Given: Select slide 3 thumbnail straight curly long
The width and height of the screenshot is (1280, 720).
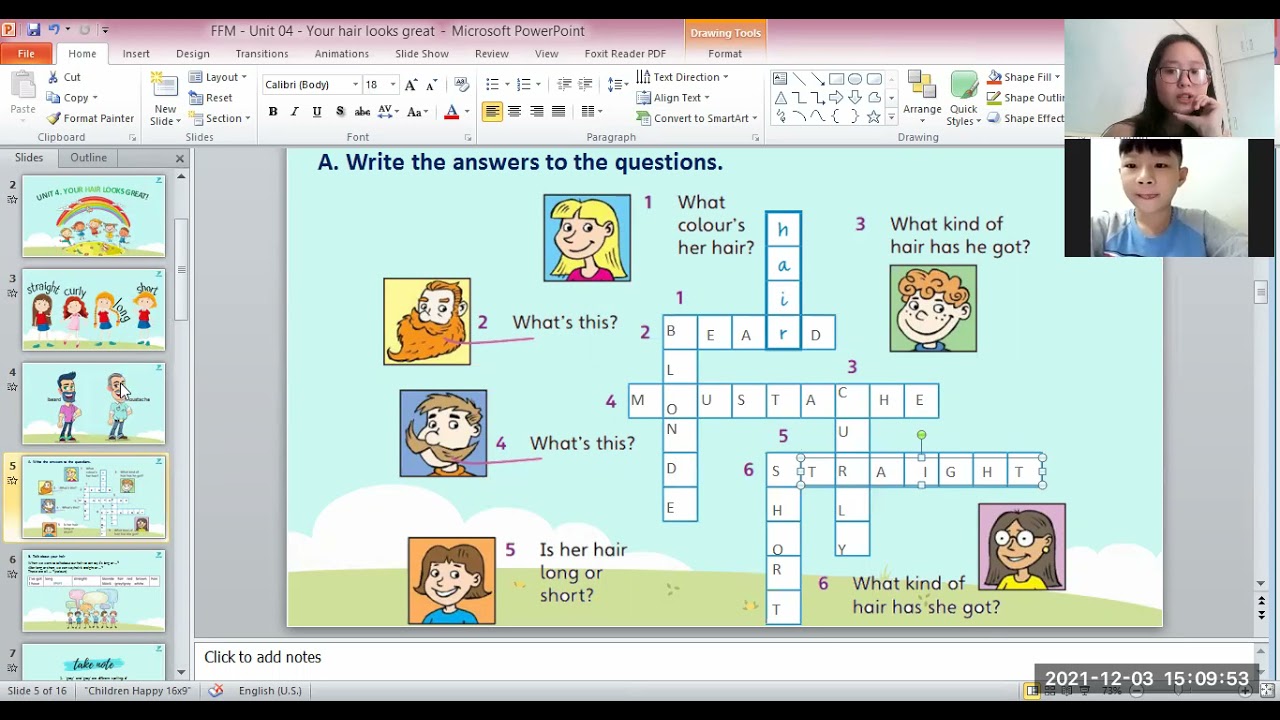Looking at the screenshot, I should pyautogui.click(x=94, y=309).
